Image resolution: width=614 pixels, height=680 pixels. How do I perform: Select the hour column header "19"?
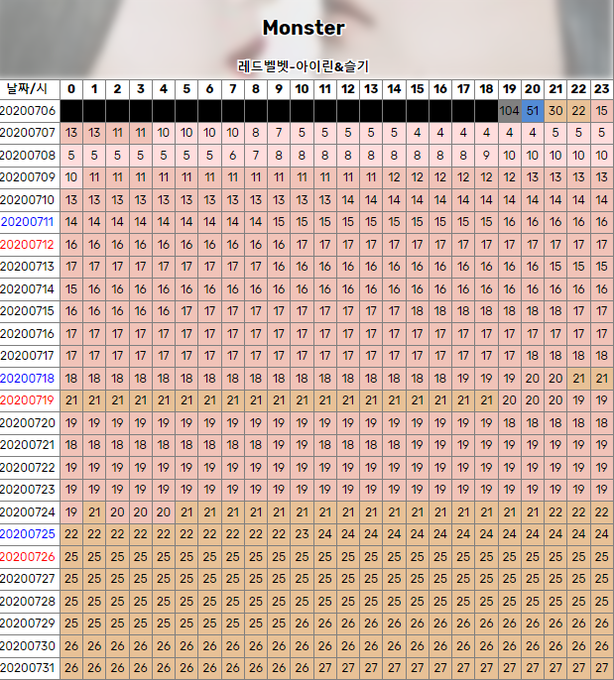[x=509, y=89]
